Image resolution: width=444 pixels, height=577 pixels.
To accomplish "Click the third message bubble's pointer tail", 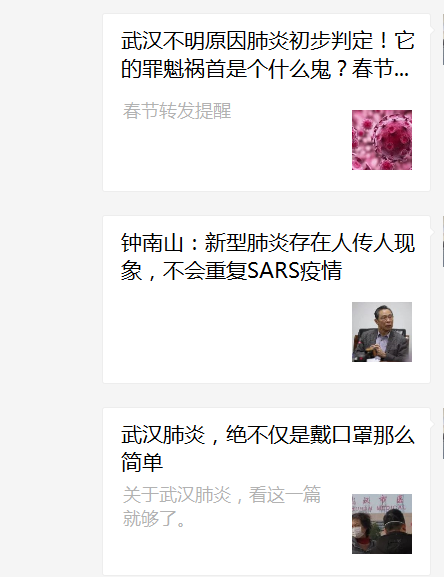I will pos(432,424).
